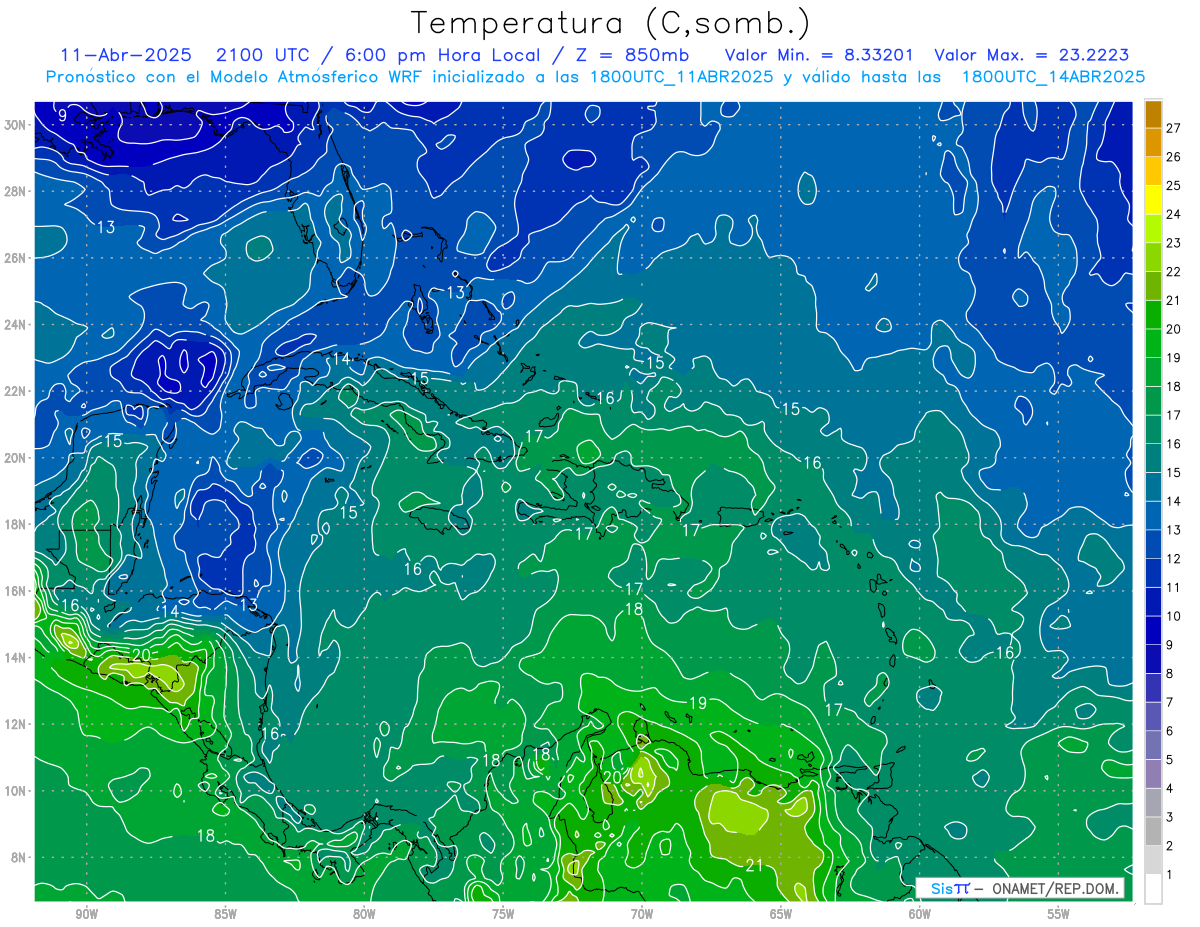Click legend value "12" on the color bar
Image resolution: width=1200 pixels, height=927 pixels.
1173,559
